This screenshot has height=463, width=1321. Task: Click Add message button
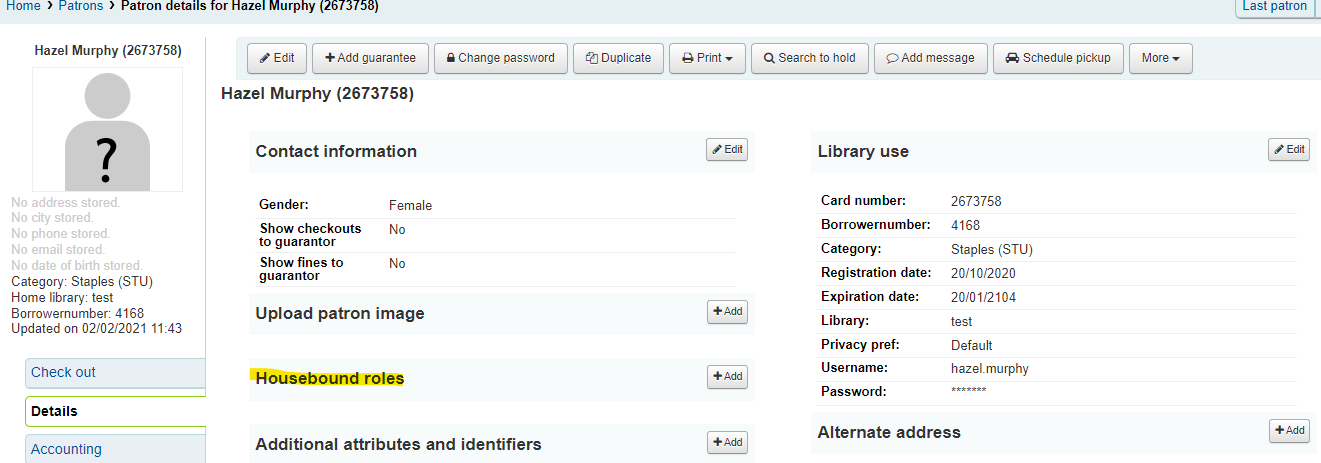click(x=931, y=58)
